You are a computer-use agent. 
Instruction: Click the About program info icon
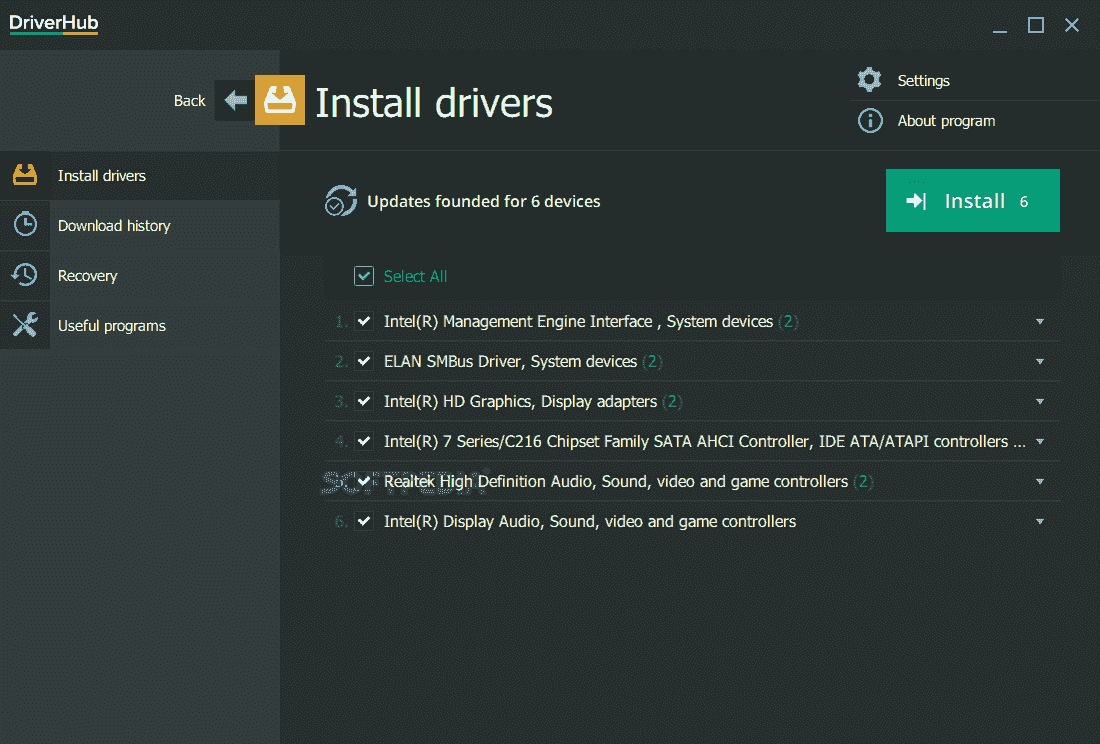point(870,121)
